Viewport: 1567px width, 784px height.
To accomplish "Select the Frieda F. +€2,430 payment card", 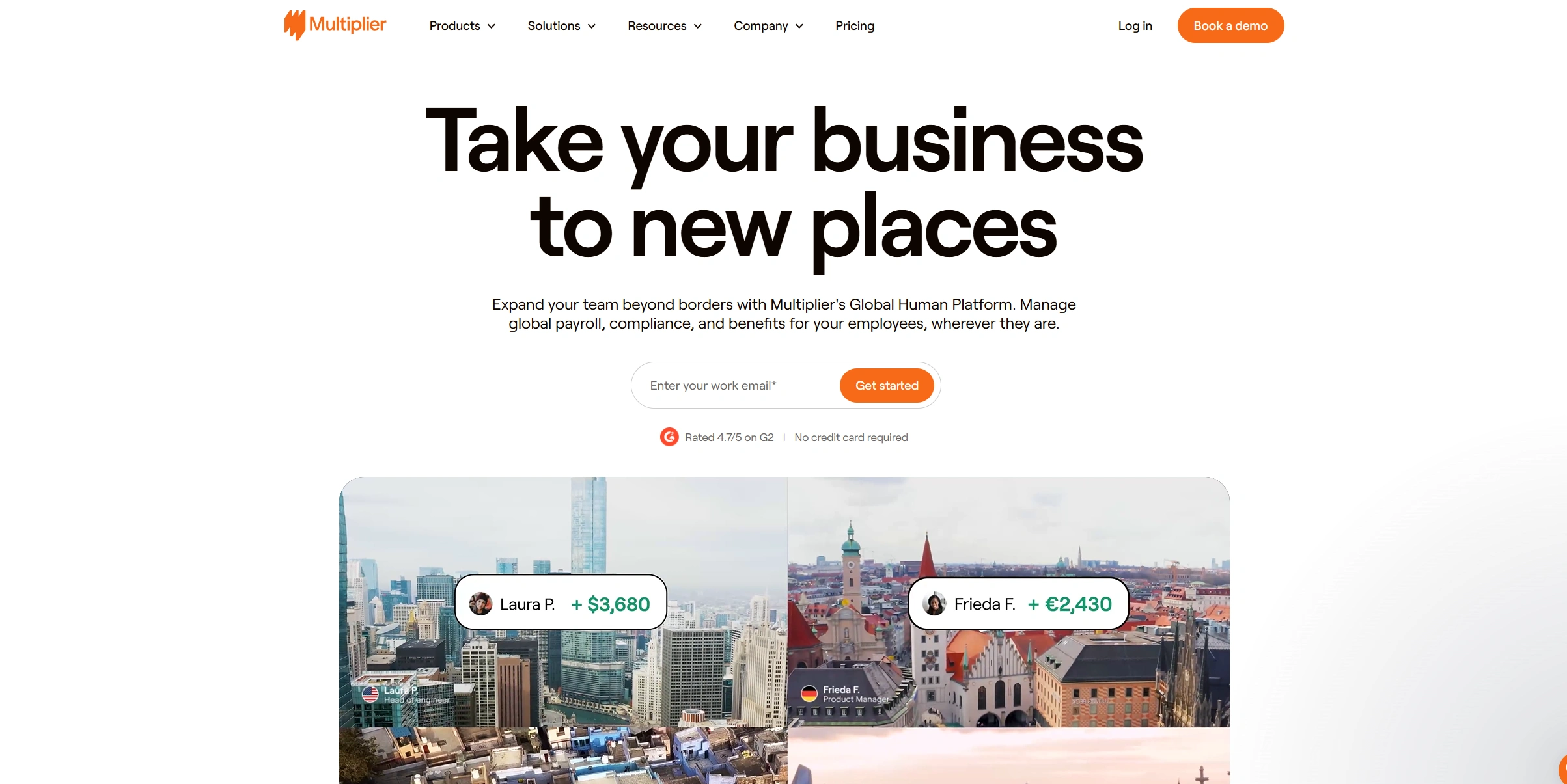I will (1018, 604).
